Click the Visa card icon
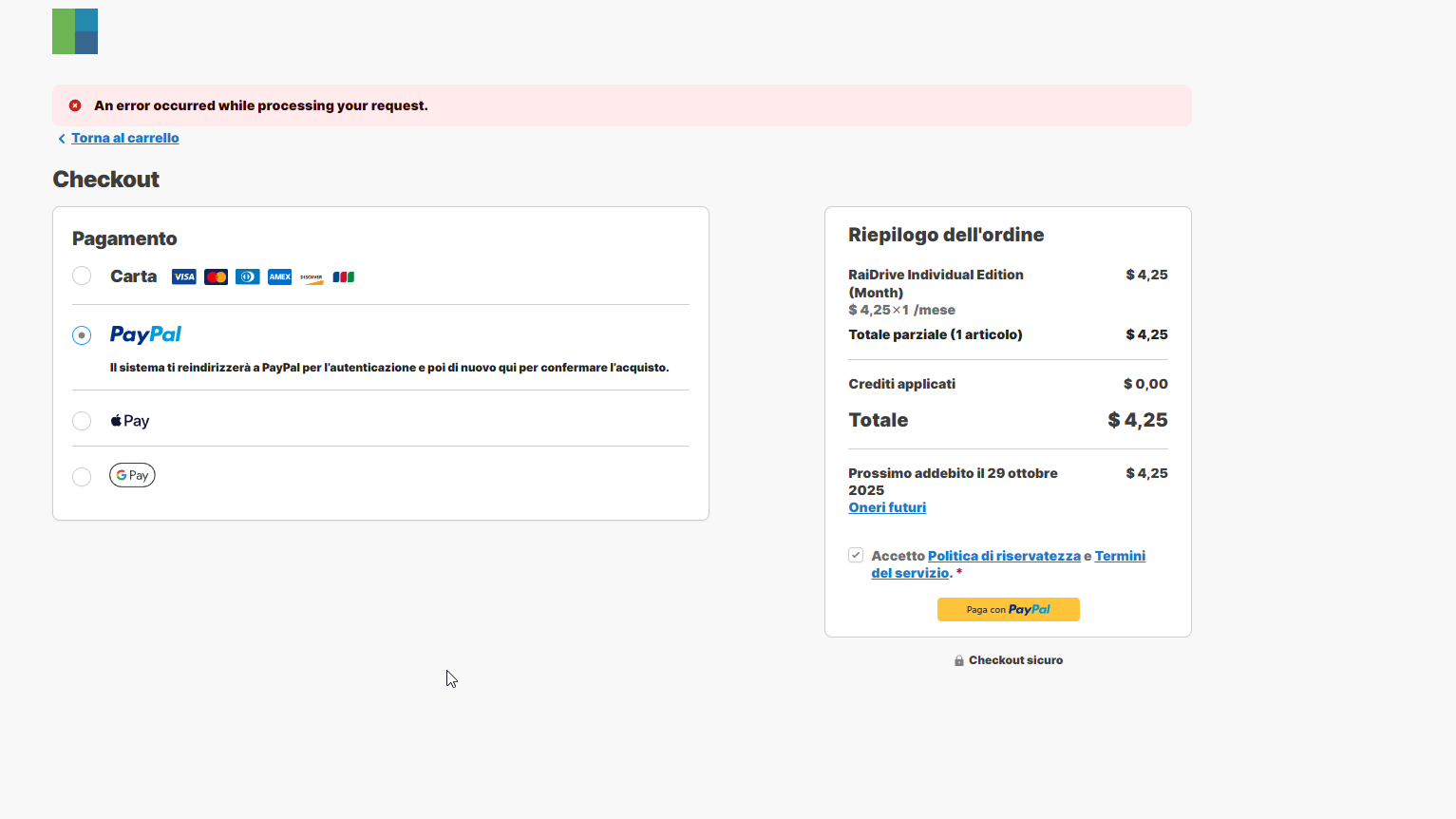 (x=184, y=277)
